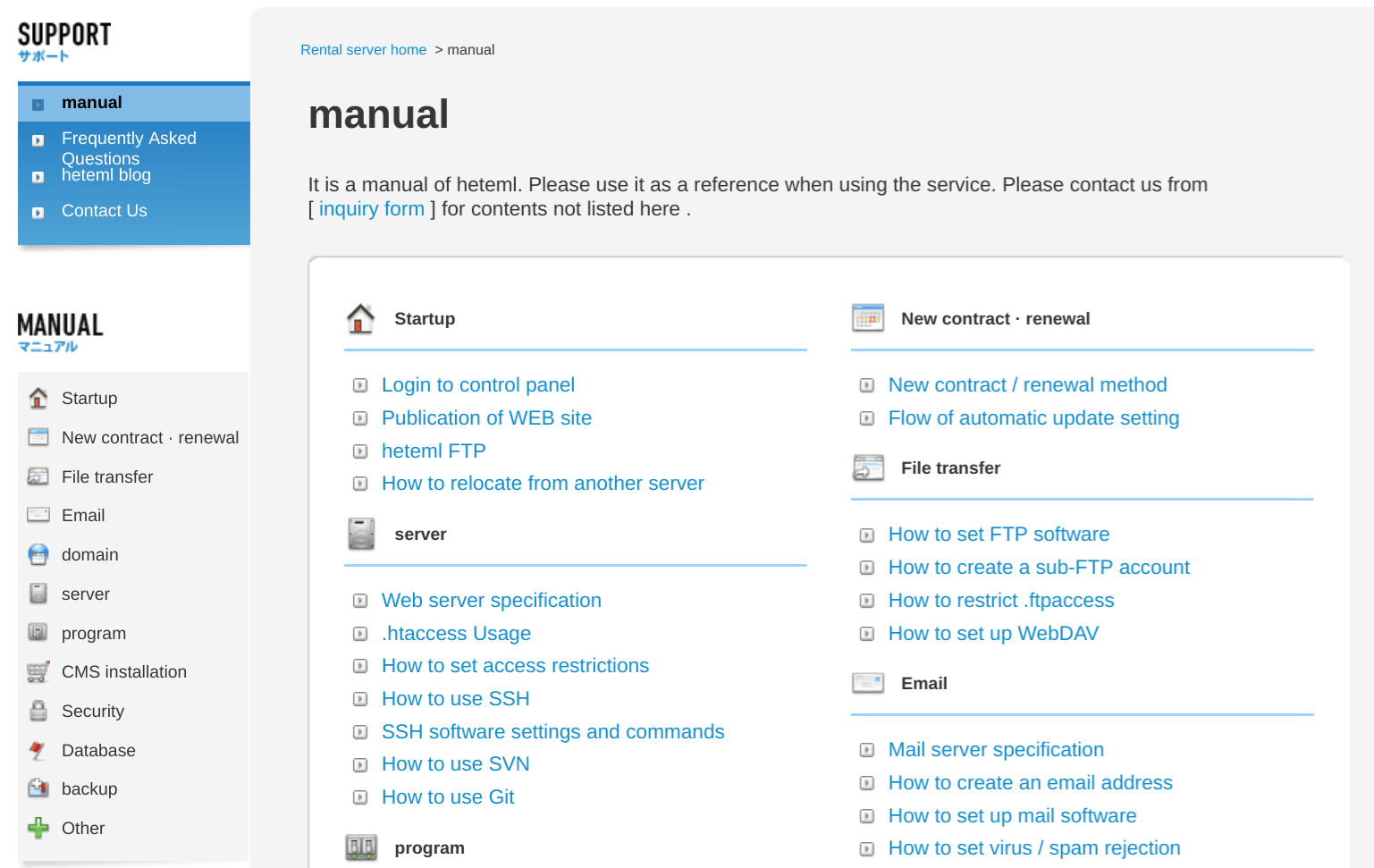Open the inquiry form link
This screenshot has width=1374, height=868.
372,209
